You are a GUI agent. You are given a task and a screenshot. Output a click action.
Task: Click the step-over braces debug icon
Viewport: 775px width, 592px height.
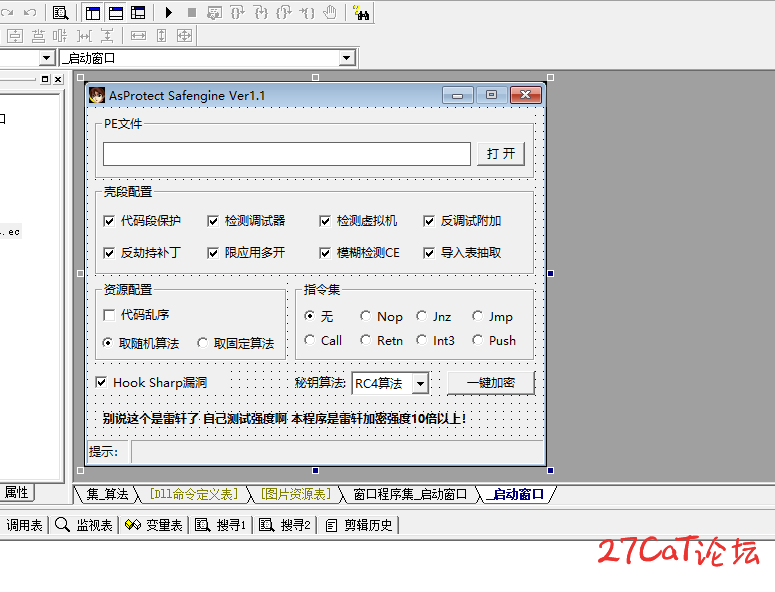pyautogui.click(x=238, y=12)
